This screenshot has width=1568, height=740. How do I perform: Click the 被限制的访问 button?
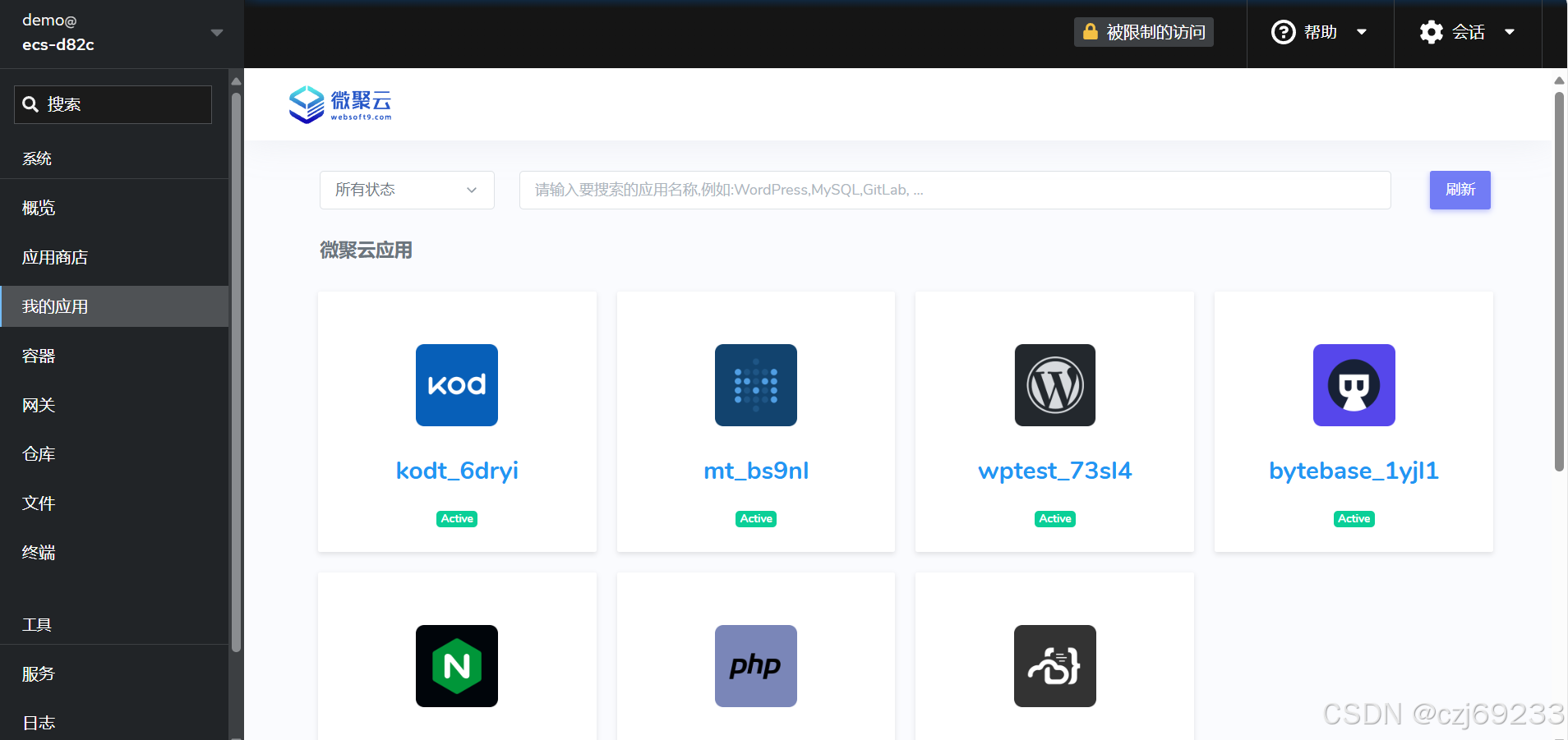pyautogui.click(x=1143, y=32)
